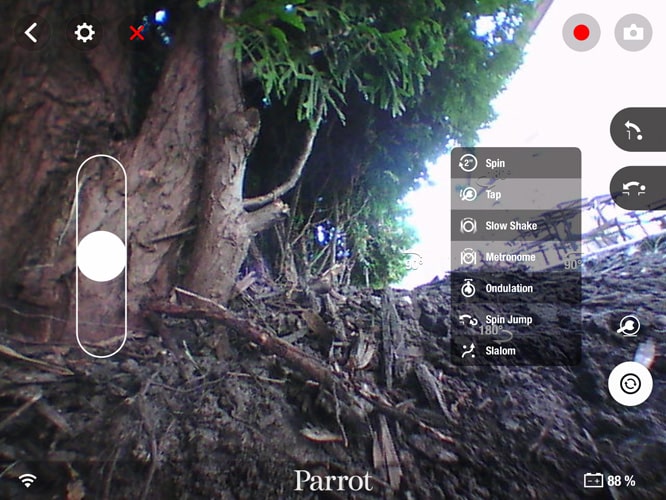
Task: Toggle the animations list button
Action: point(629,326)
